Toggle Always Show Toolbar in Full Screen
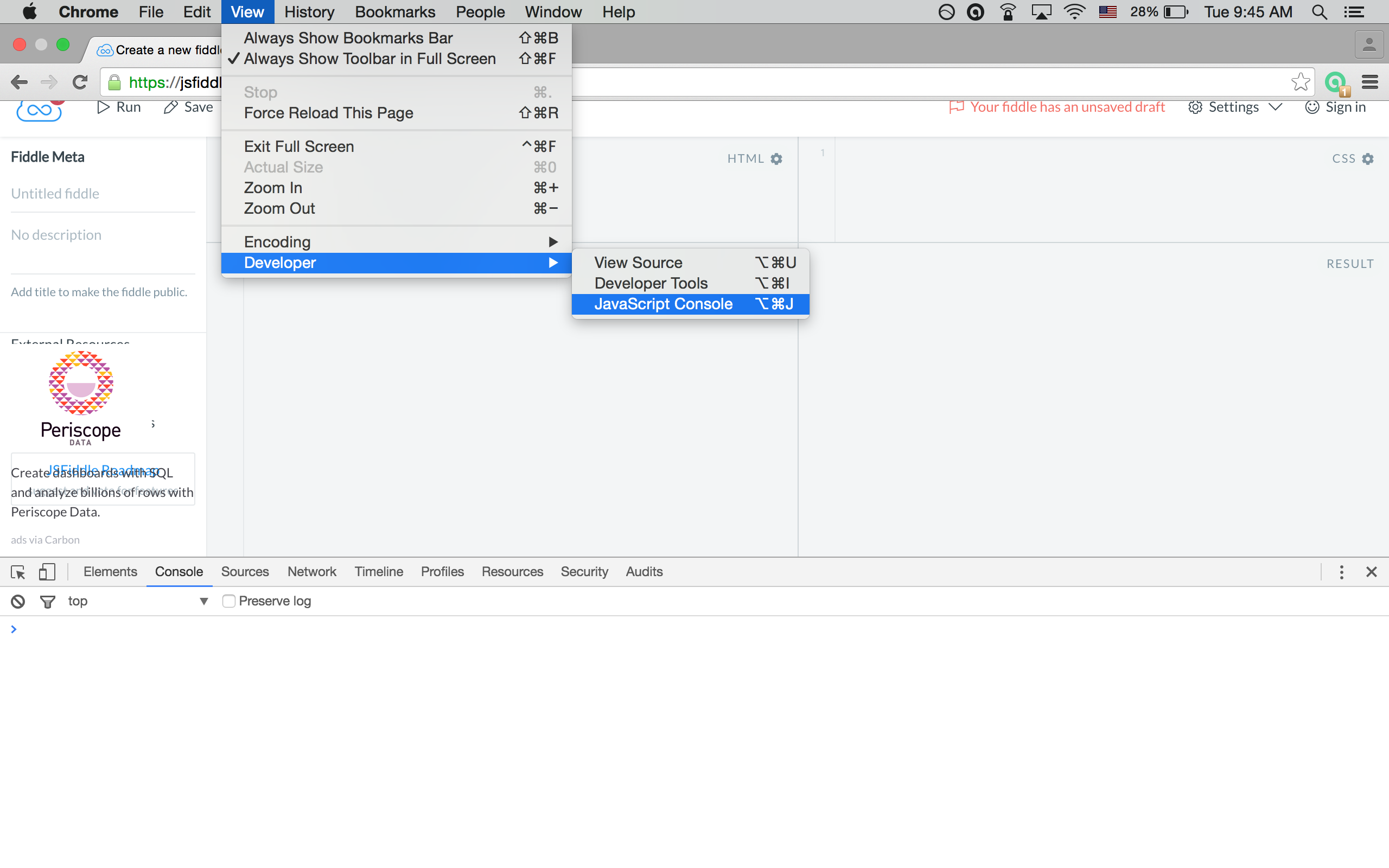The width and height of the screenshot is (1389, 868). point(369,59)
